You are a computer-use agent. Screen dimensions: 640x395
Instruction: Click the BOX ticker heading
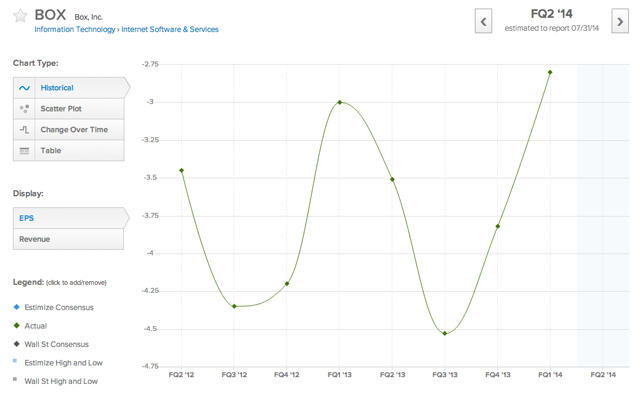coord(50,15)
